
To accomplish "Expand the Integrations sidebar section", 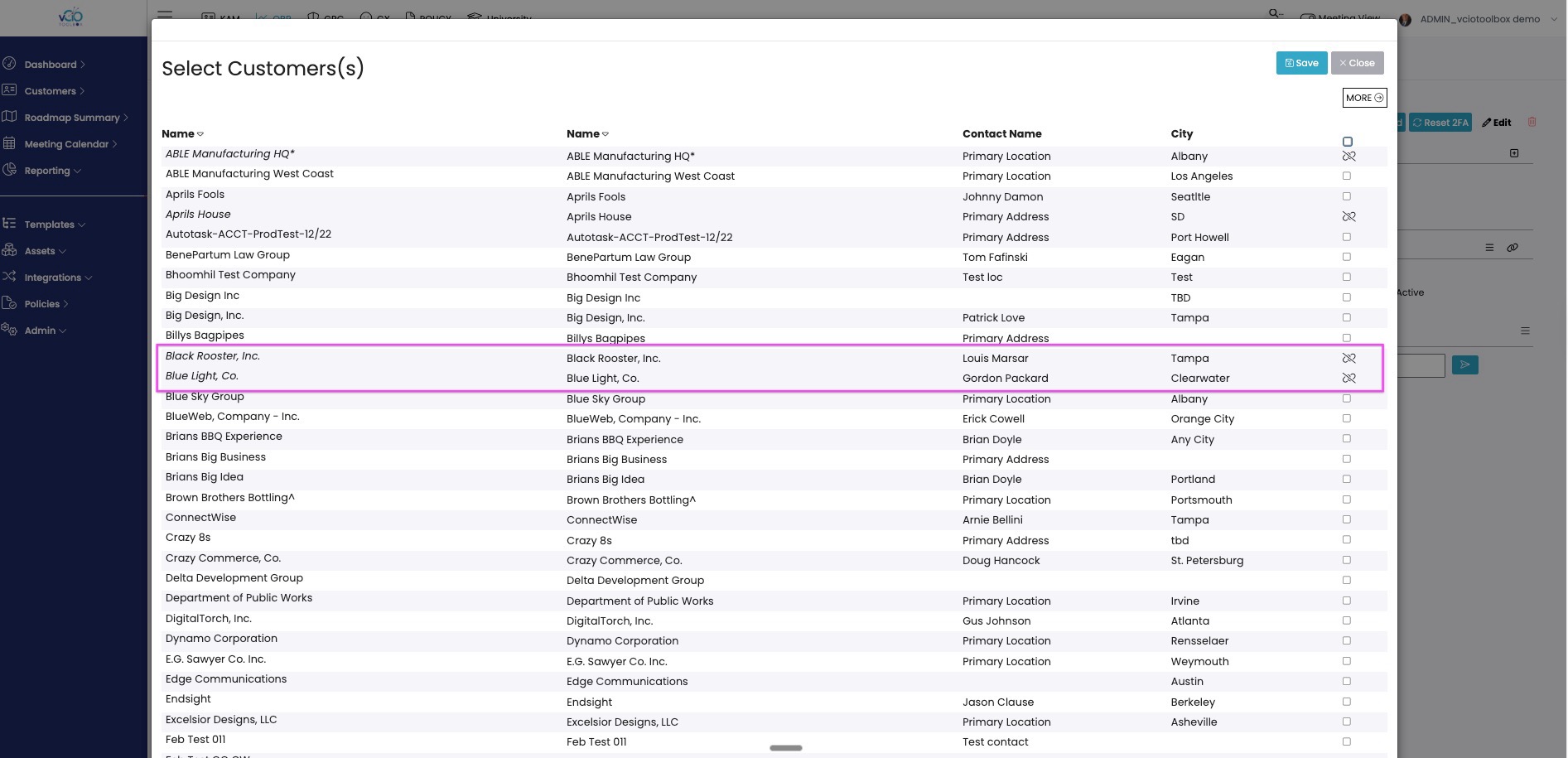I will coord(58,278).
